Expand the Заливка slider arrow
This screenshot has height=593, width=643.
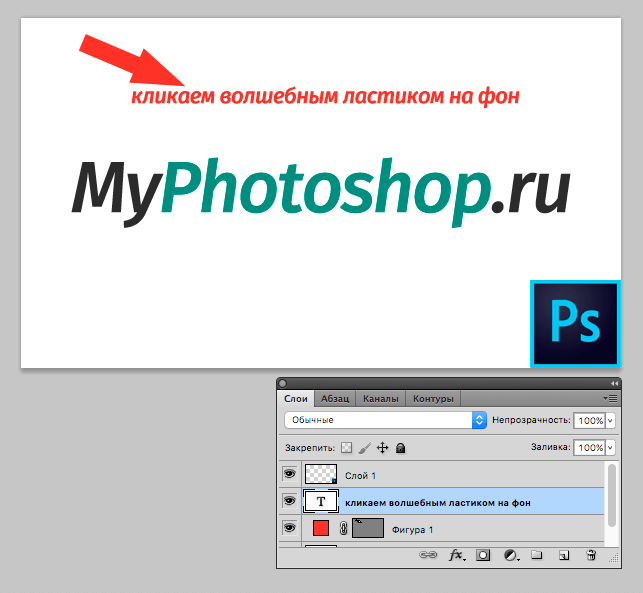click(x=610, y=447)
